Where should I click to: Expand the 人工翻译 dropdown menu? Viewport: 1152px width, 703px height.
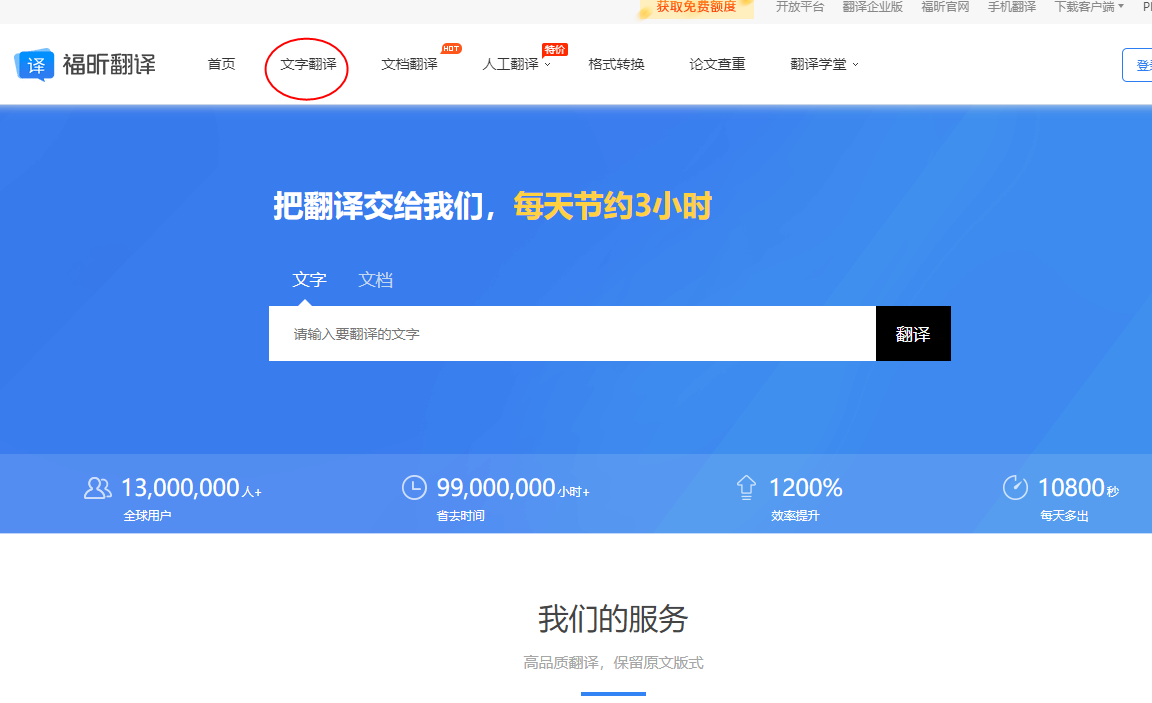pyautogui.click(x=516, y=65)
